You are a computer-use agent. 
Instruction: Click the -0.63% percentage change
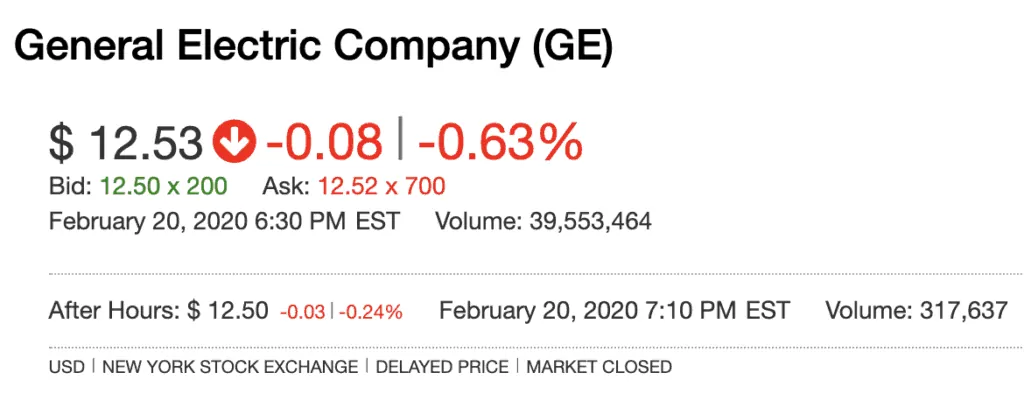click(x=500, y=142)
